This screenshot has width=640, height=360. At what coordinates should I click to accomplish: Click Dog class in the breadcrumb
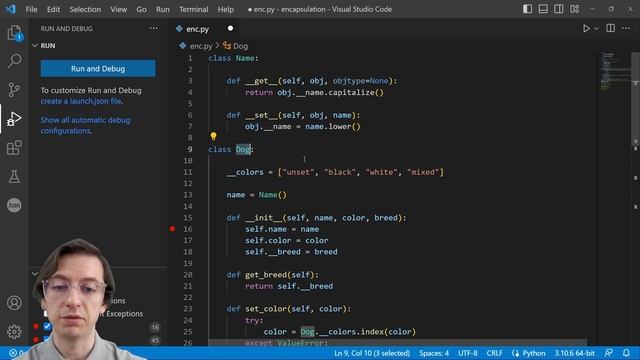click(240, 46)
